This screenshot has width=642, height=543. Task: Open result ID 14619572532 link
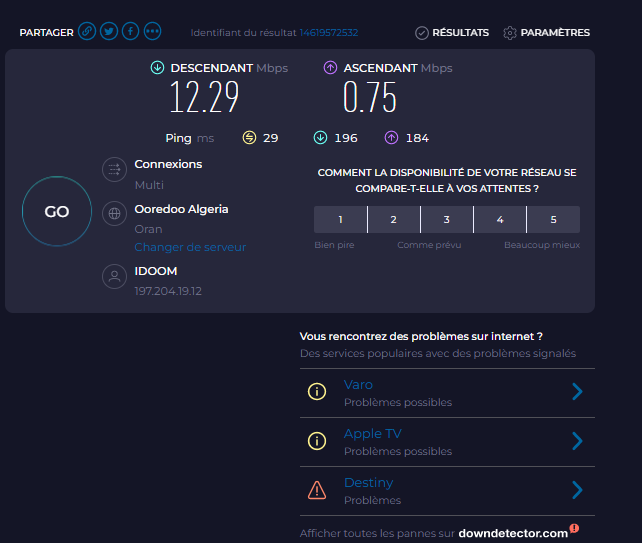328,33
